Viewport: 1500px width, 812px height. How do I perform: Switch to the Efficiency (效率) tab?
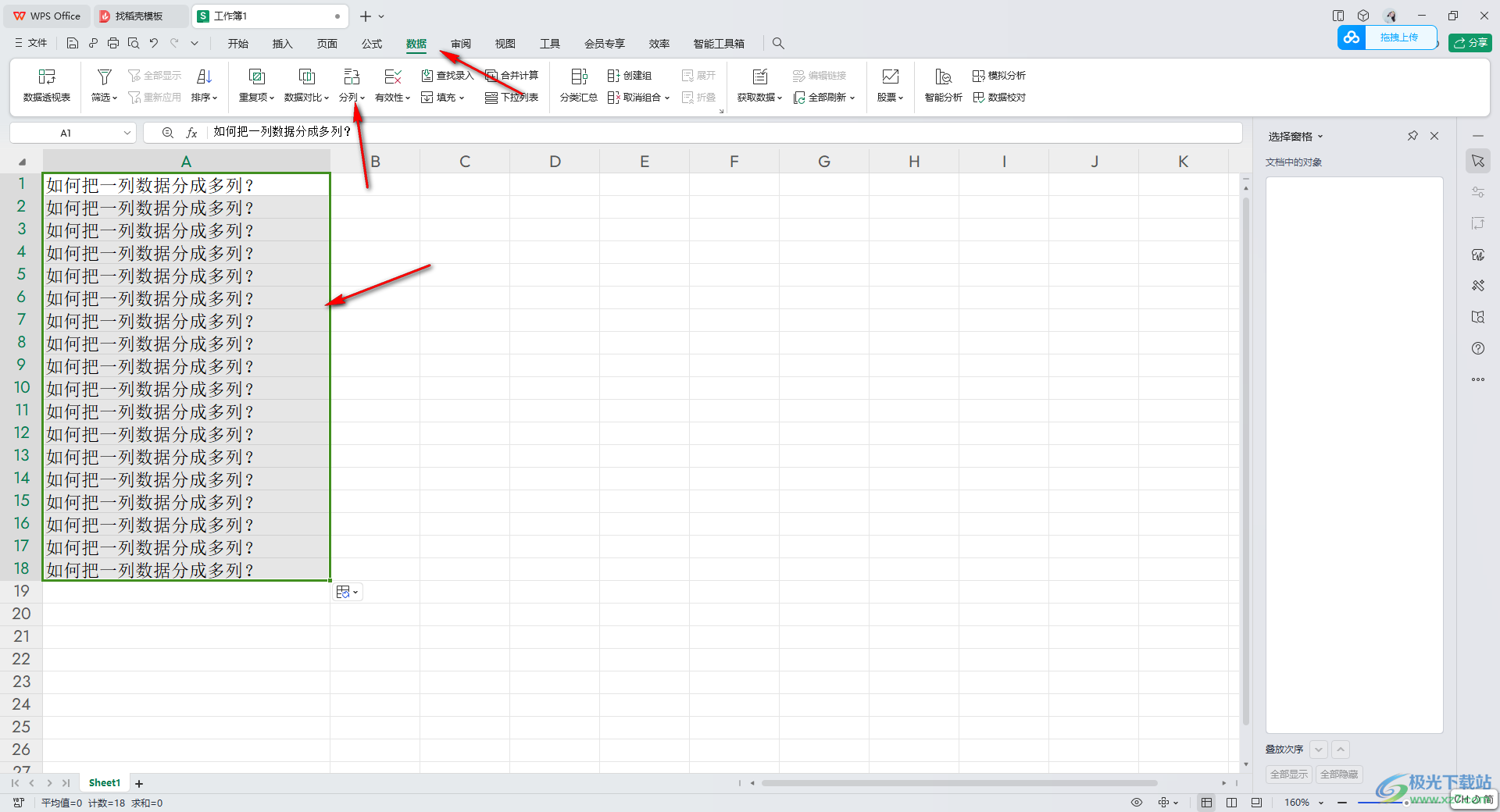(x=659, y=43)
